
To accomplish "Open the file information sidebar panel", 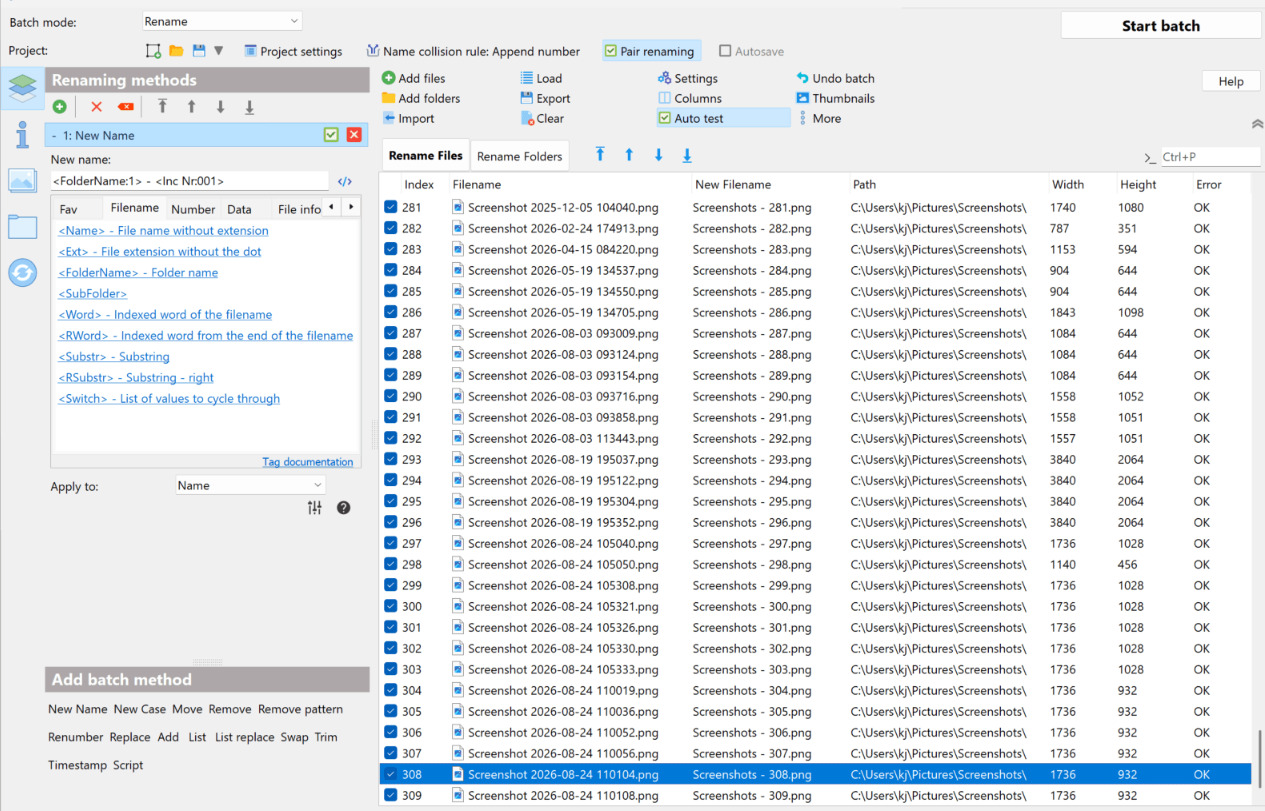I will pos(22,135).
